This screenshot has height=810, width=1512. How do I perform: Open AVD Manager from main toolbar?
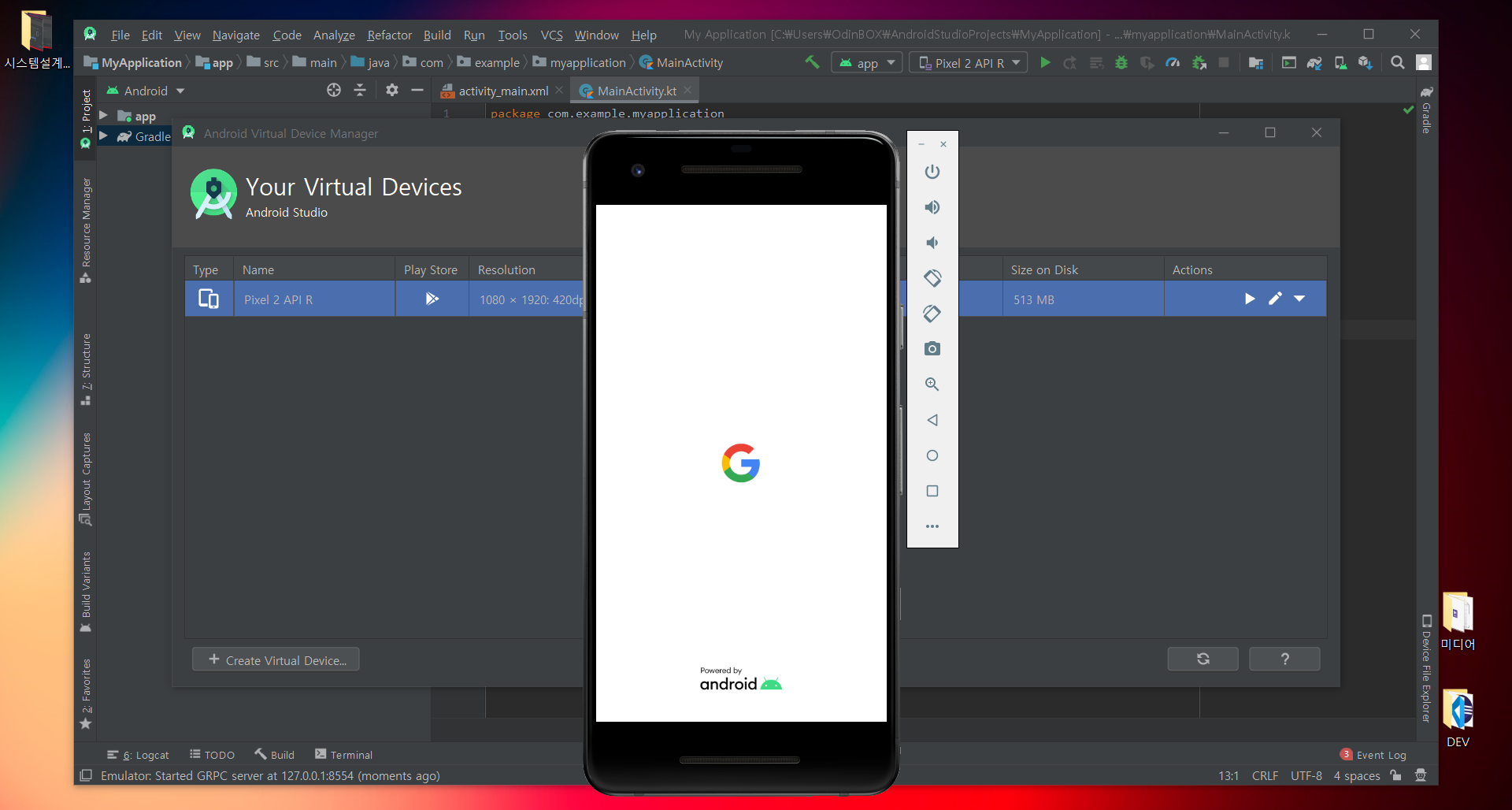(1340, 62)
